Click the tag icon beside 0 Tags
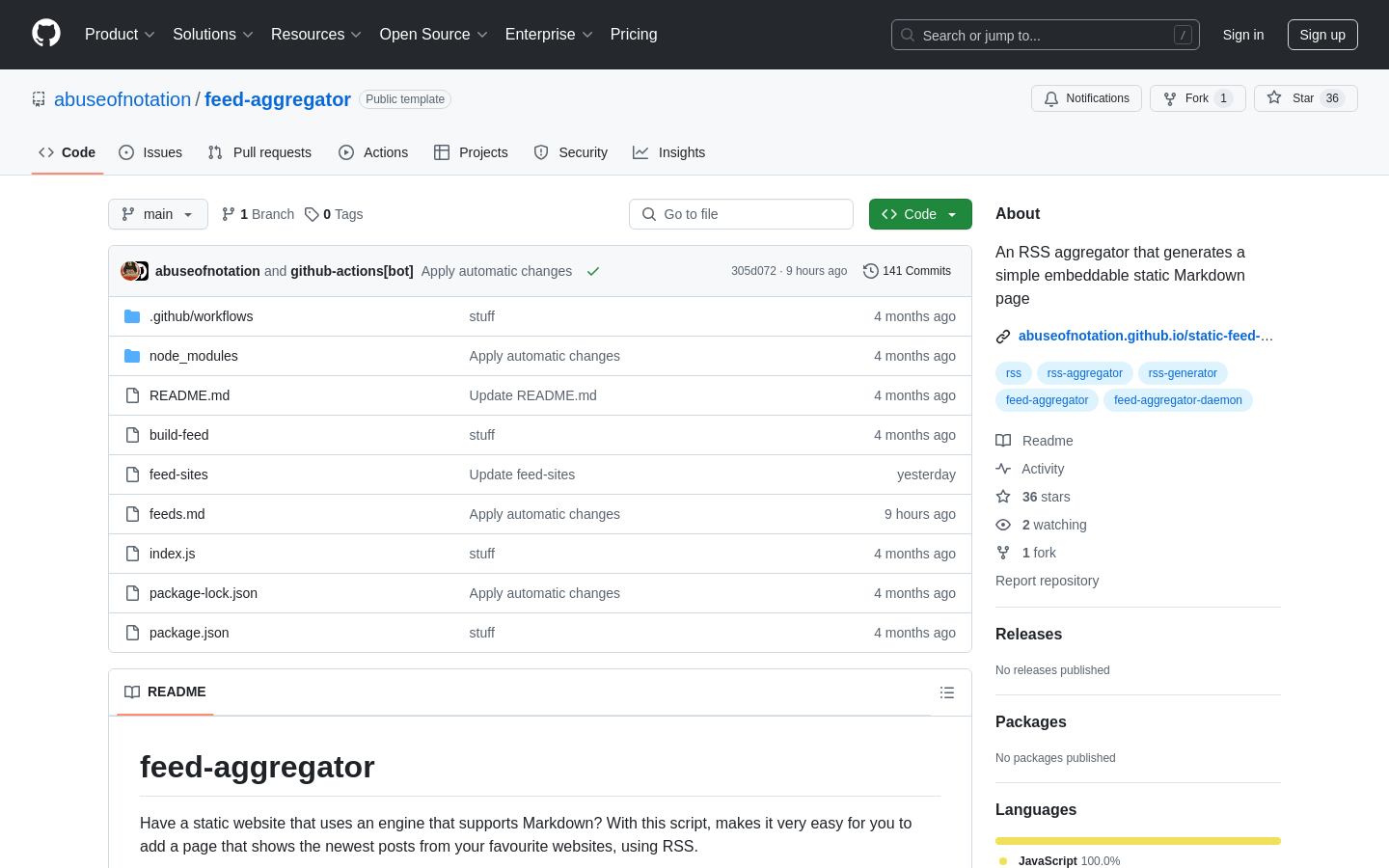This screenshot has height=868, width=1389. (312, 214)
